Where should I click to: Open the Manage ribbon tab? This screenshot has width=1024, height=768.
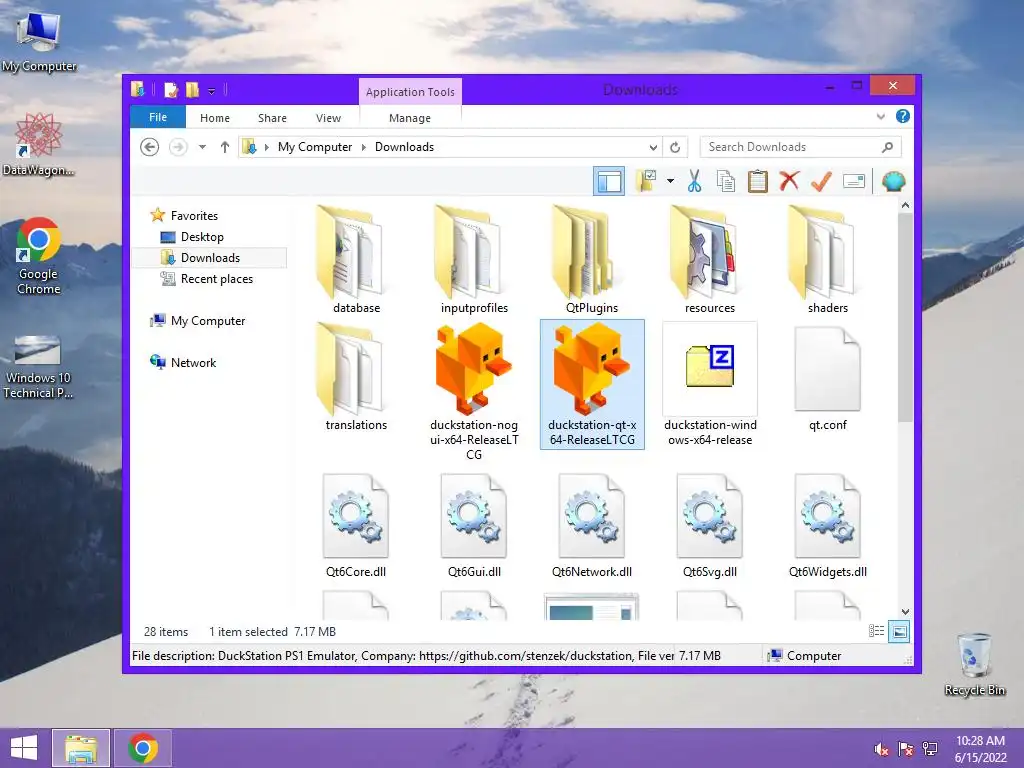tap(410, 118)
